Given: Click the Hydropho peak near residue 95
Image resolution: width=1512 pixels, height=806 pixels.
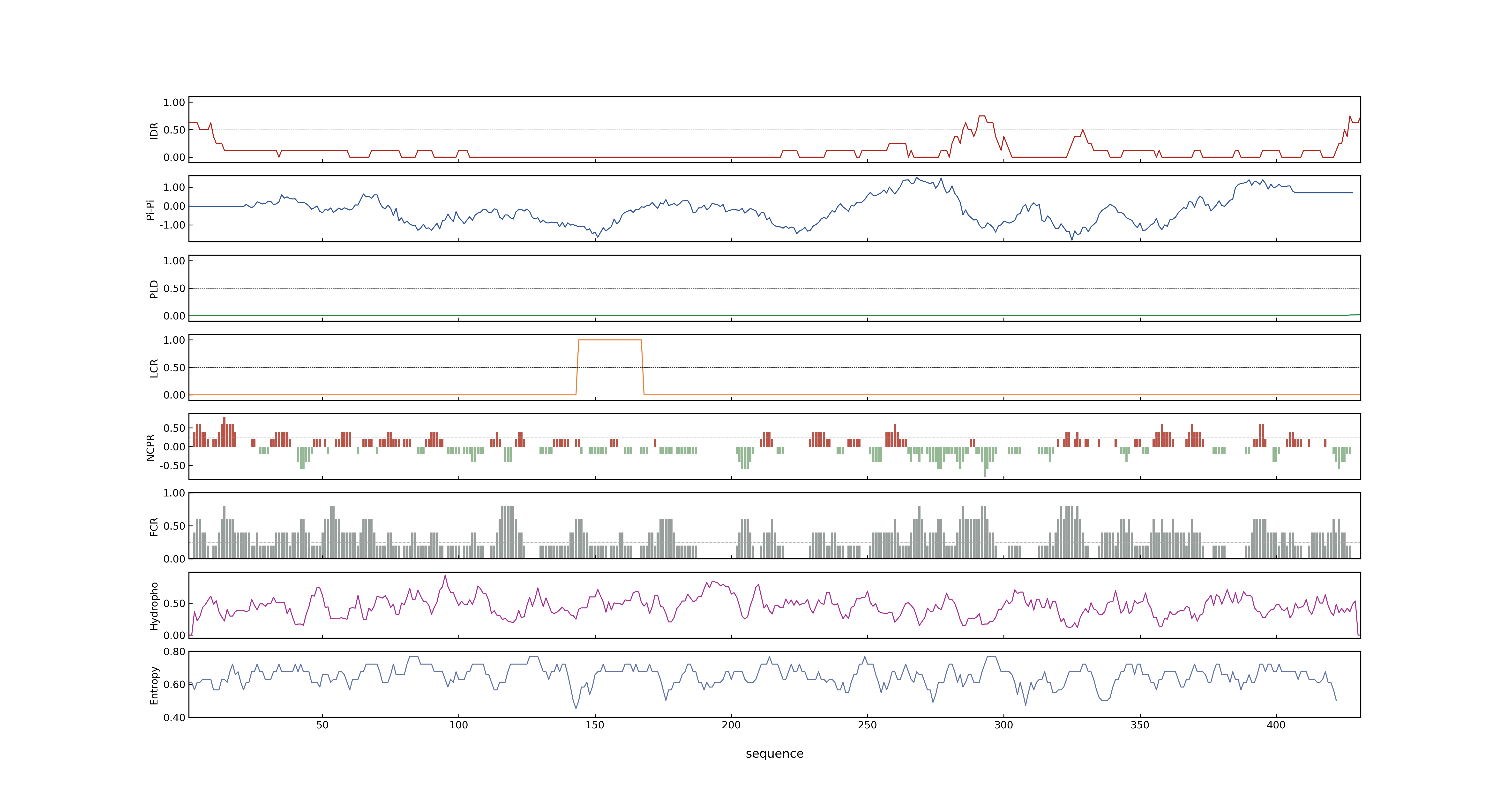Looking at the screenshot, I should [x=445, y=576].
